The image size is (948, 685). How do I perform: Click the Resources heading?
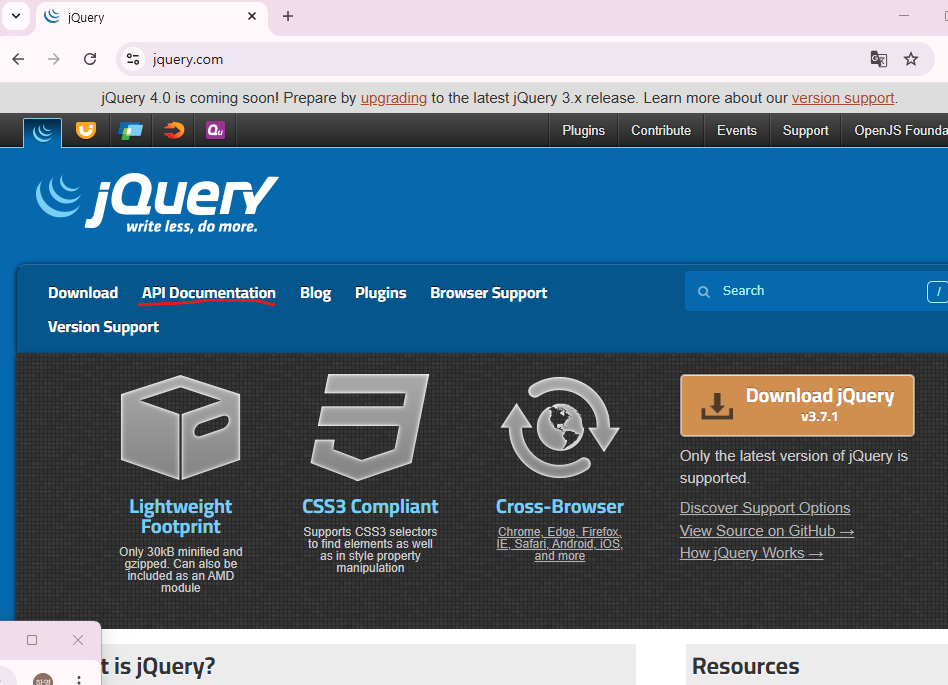[x=745, y=666]
